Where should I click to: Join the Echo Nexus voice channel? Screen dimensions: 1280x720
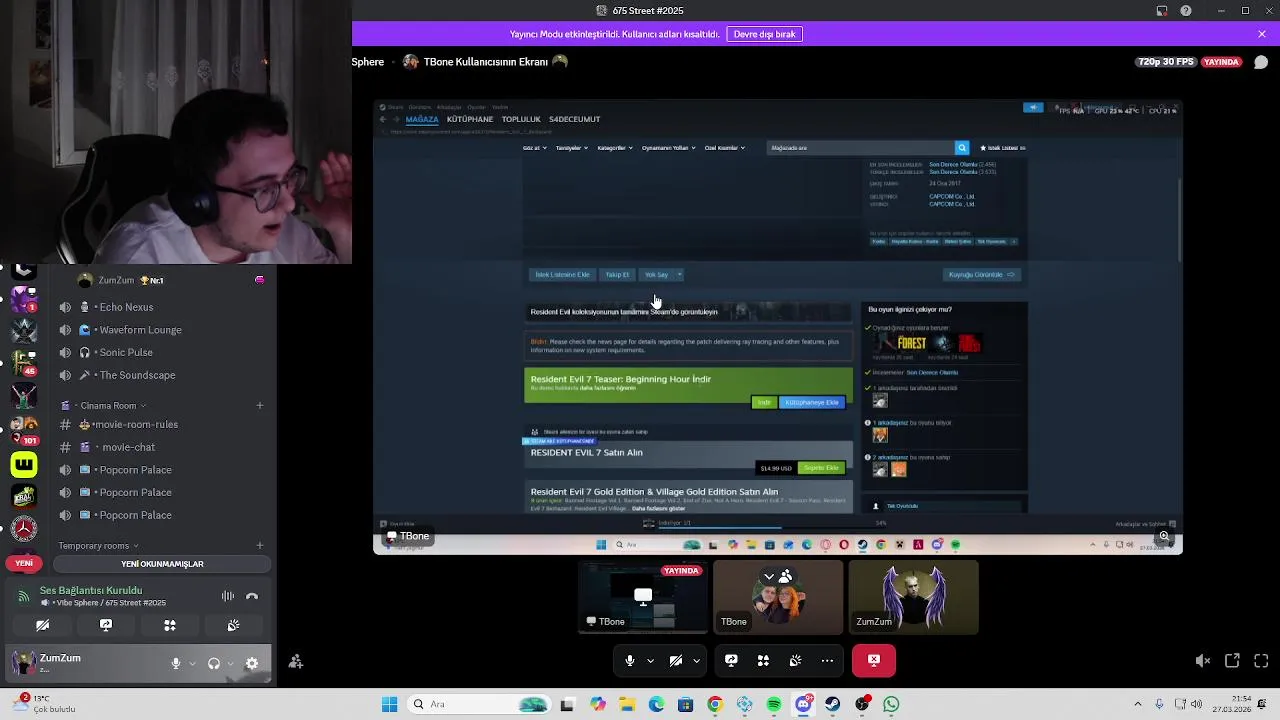[125, 307]
